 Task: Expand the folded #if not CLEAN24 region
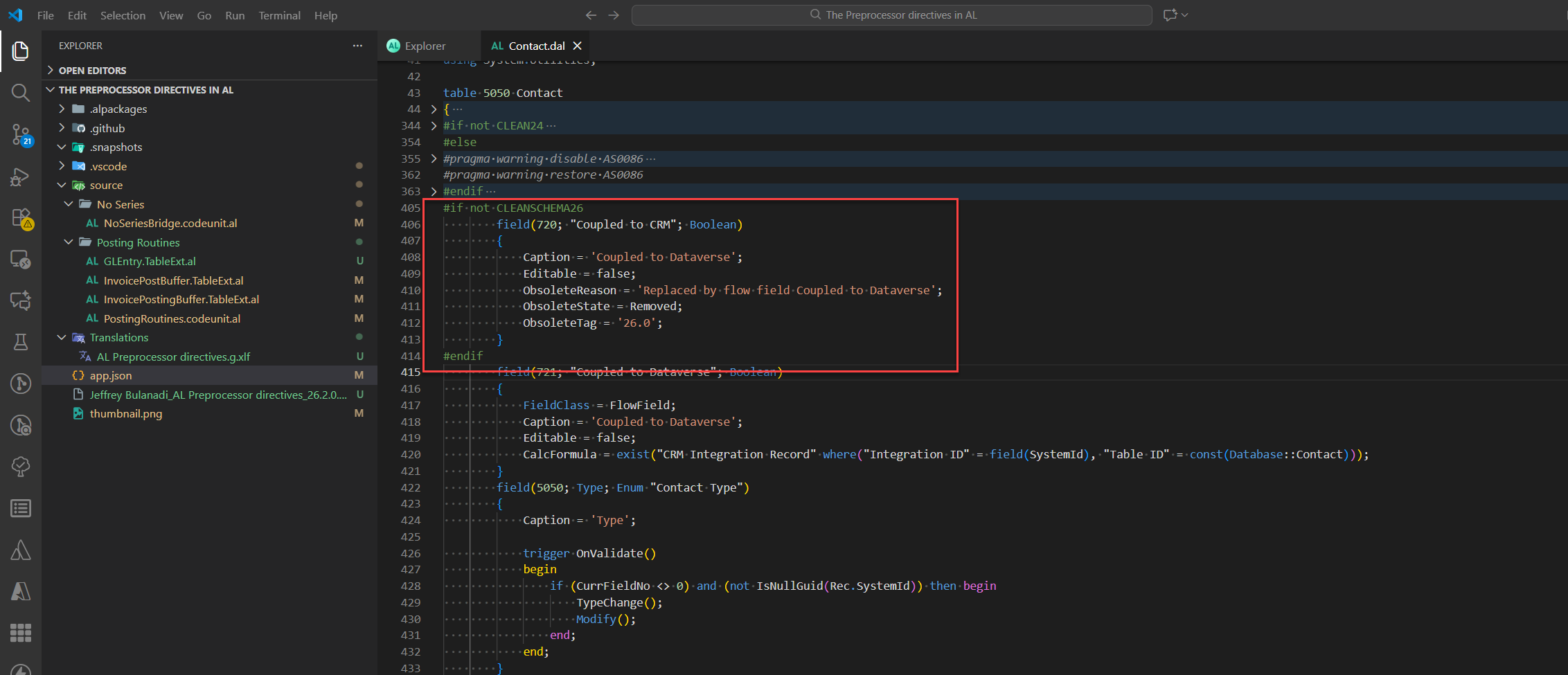pos(434,125)
